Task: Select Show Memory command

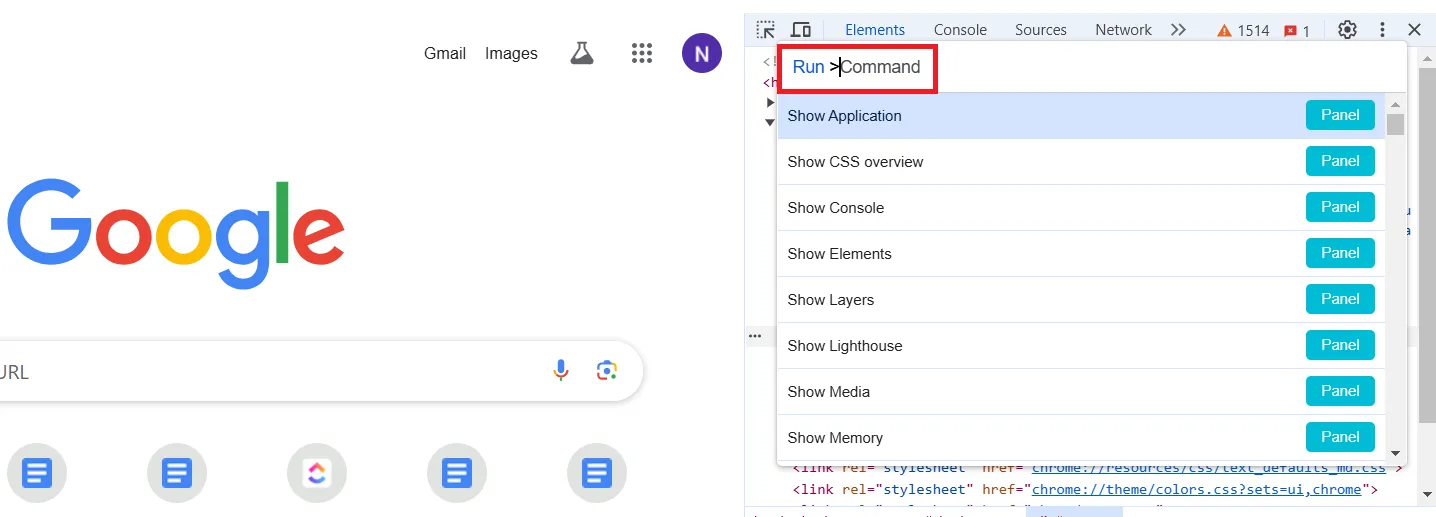Action: (1081, 438)
